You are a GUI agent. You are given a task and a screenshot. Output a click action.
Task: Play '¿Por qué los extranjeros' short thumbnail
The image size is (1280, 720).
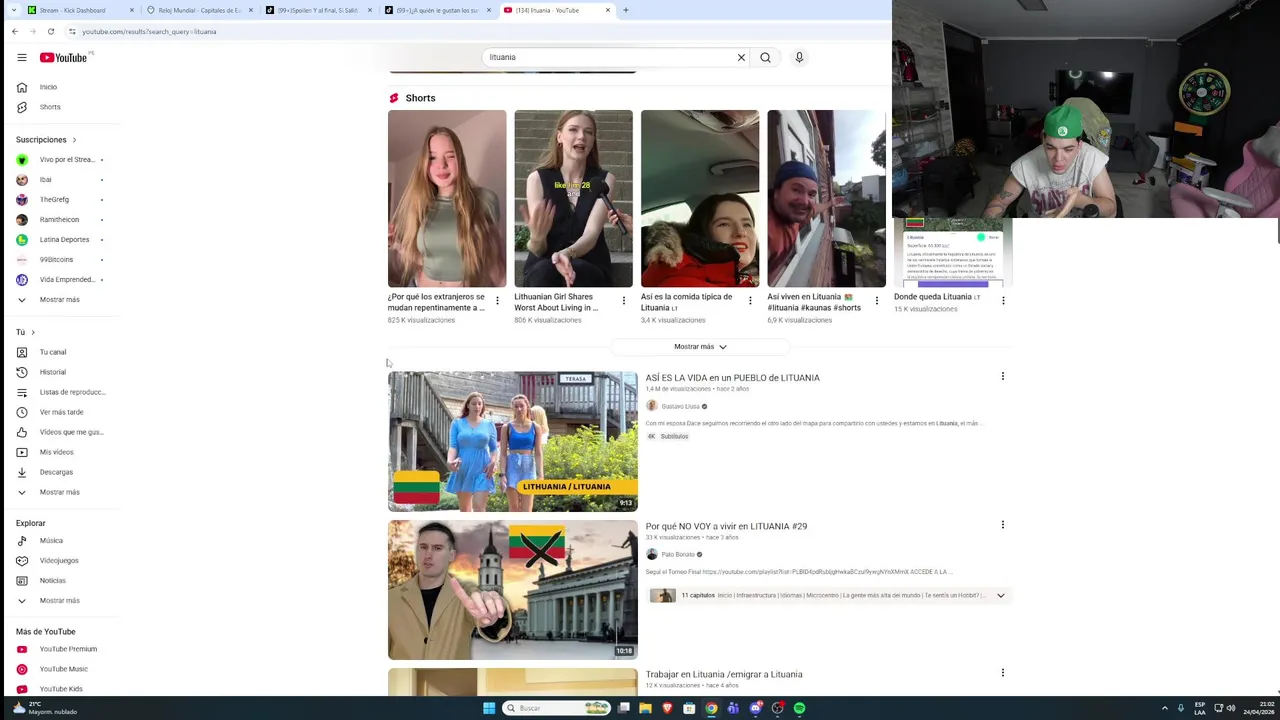pyautogui.click(x=447, y=199)
